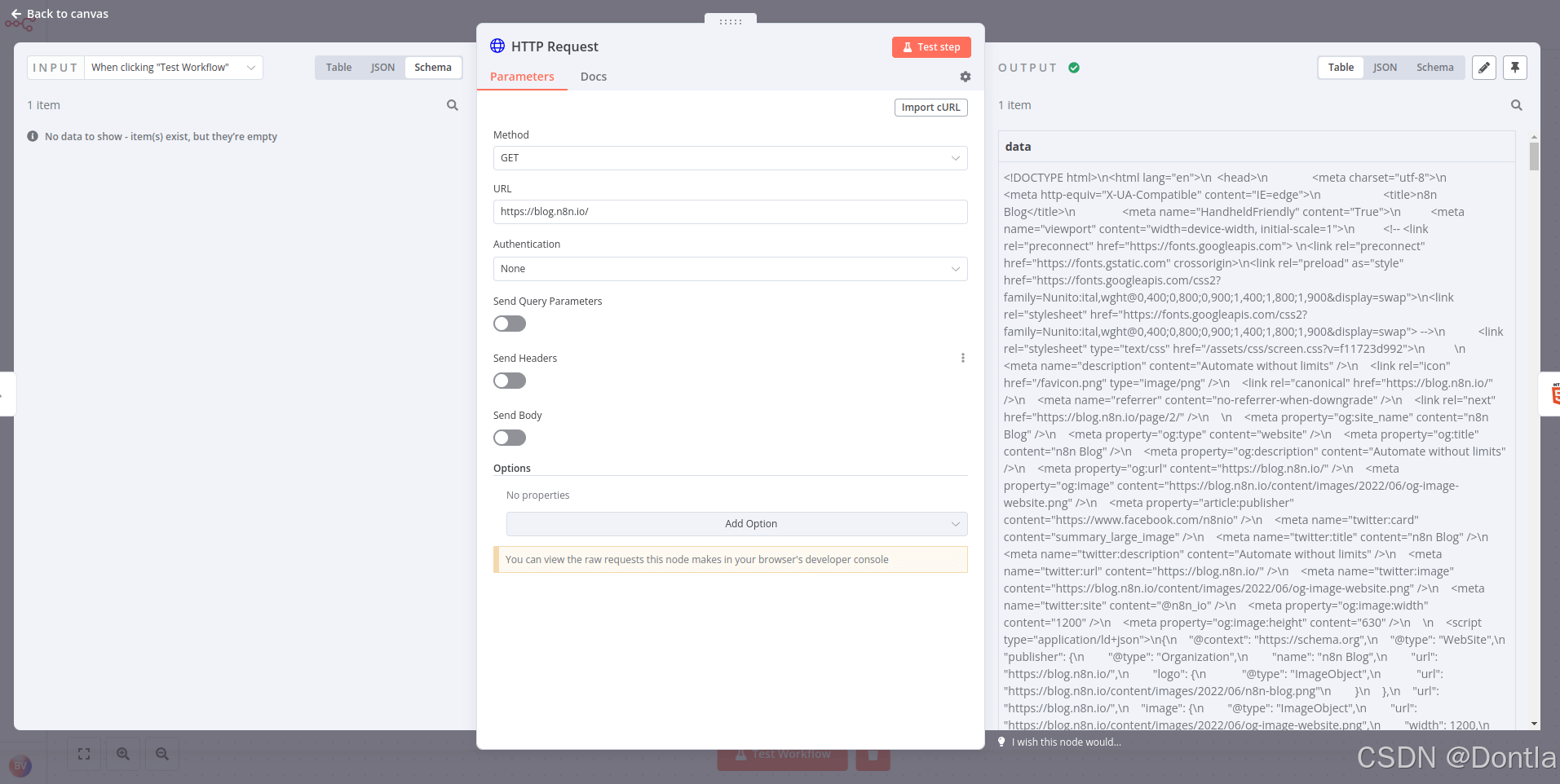Click the Back to canvas arrow

coord(16,14)
